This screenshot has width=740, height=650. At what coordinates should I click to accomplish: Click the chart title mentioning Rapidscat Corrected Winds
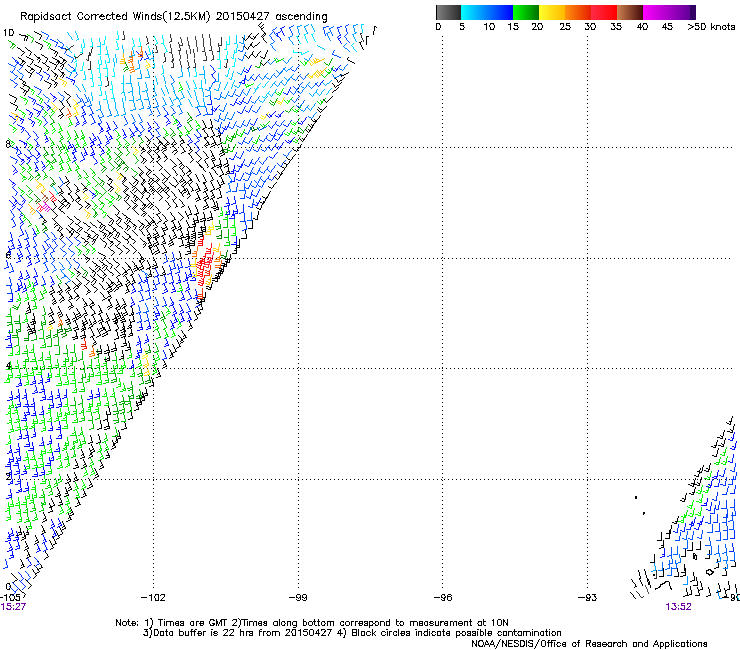[x=174, y=17]
